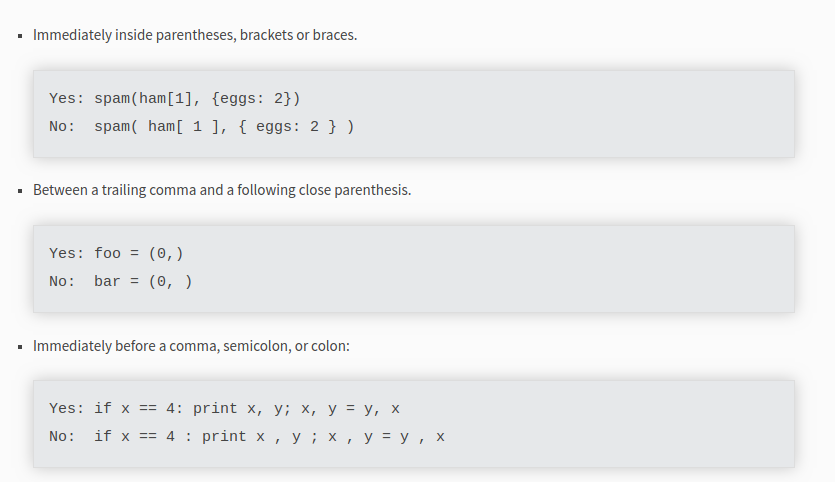Viewport: 835px width, 482px height.
Task: Click the code 'foo = (0,)'
Action: click(x=138, y=254)
